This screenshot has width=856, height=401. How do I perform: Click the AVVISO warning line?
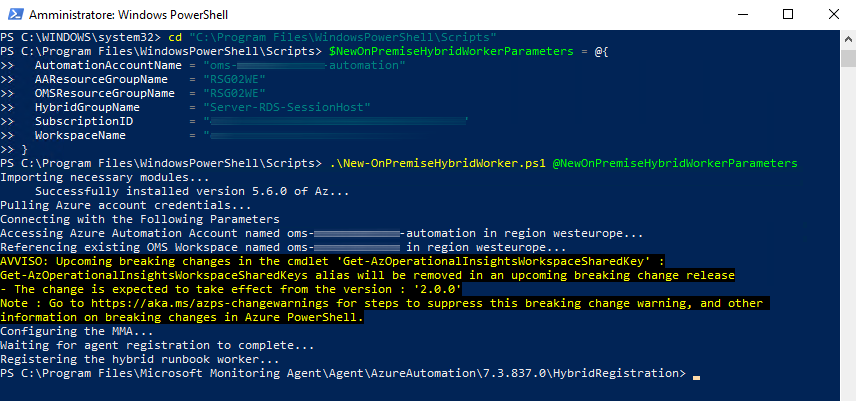tap(332, 261)
